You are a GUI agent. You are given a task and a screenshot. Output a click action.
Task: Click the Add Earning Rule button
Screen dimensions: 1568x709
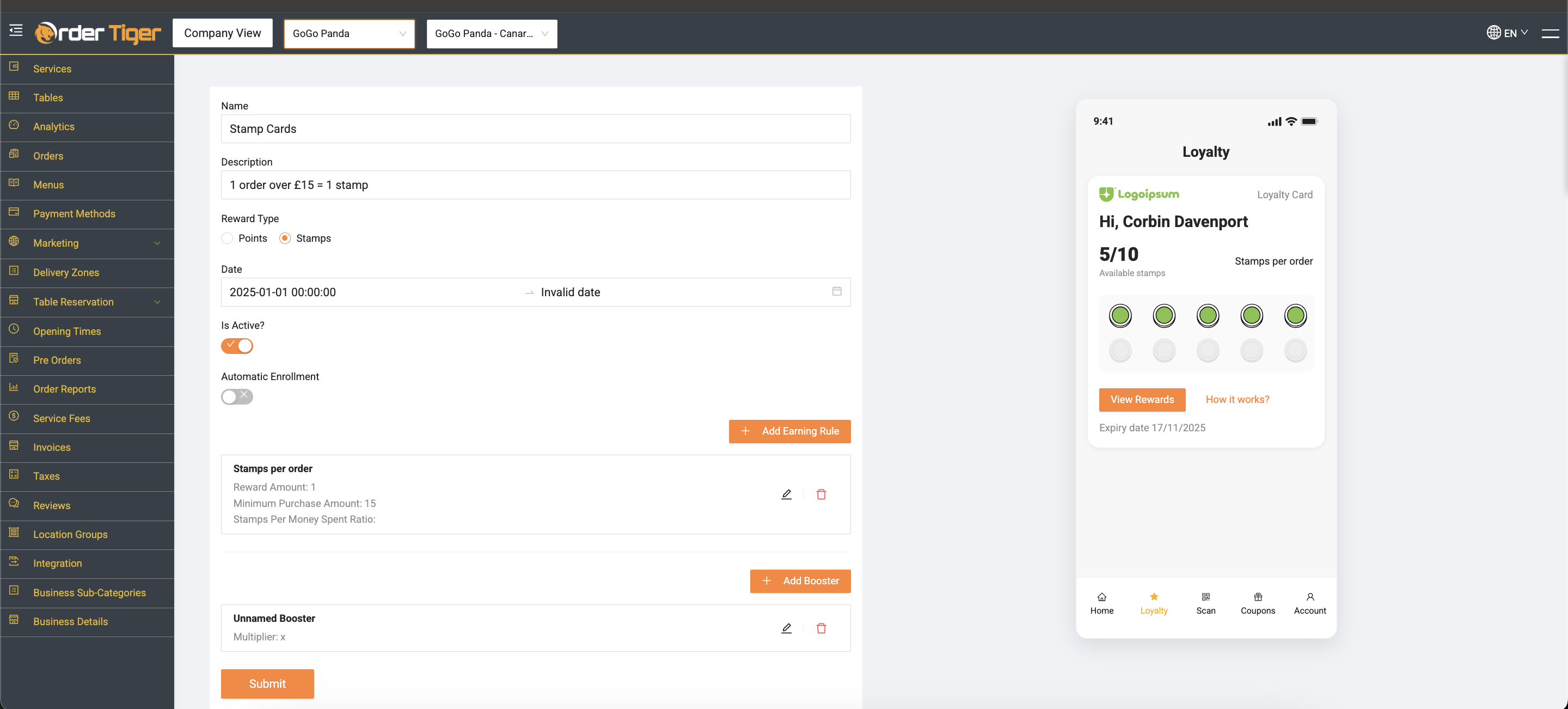(x=789, y=431)
